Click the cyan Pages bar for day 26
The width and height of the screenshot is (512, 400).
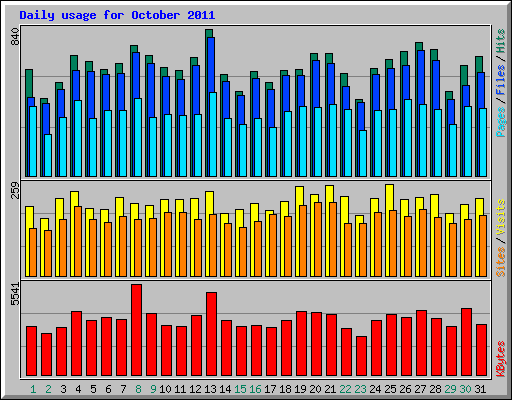pos(408,138)
